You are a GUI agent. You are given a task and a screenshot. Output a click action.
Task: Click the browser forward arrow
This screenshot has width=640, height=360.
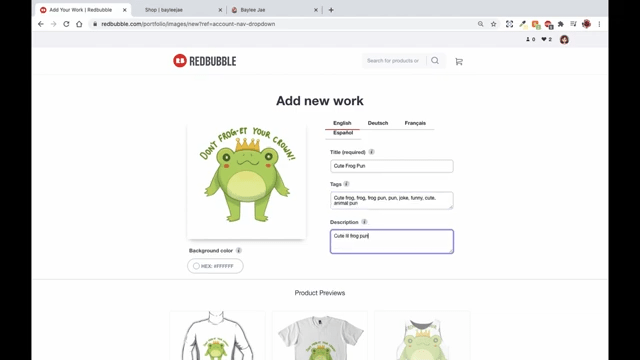coord(53,24)
